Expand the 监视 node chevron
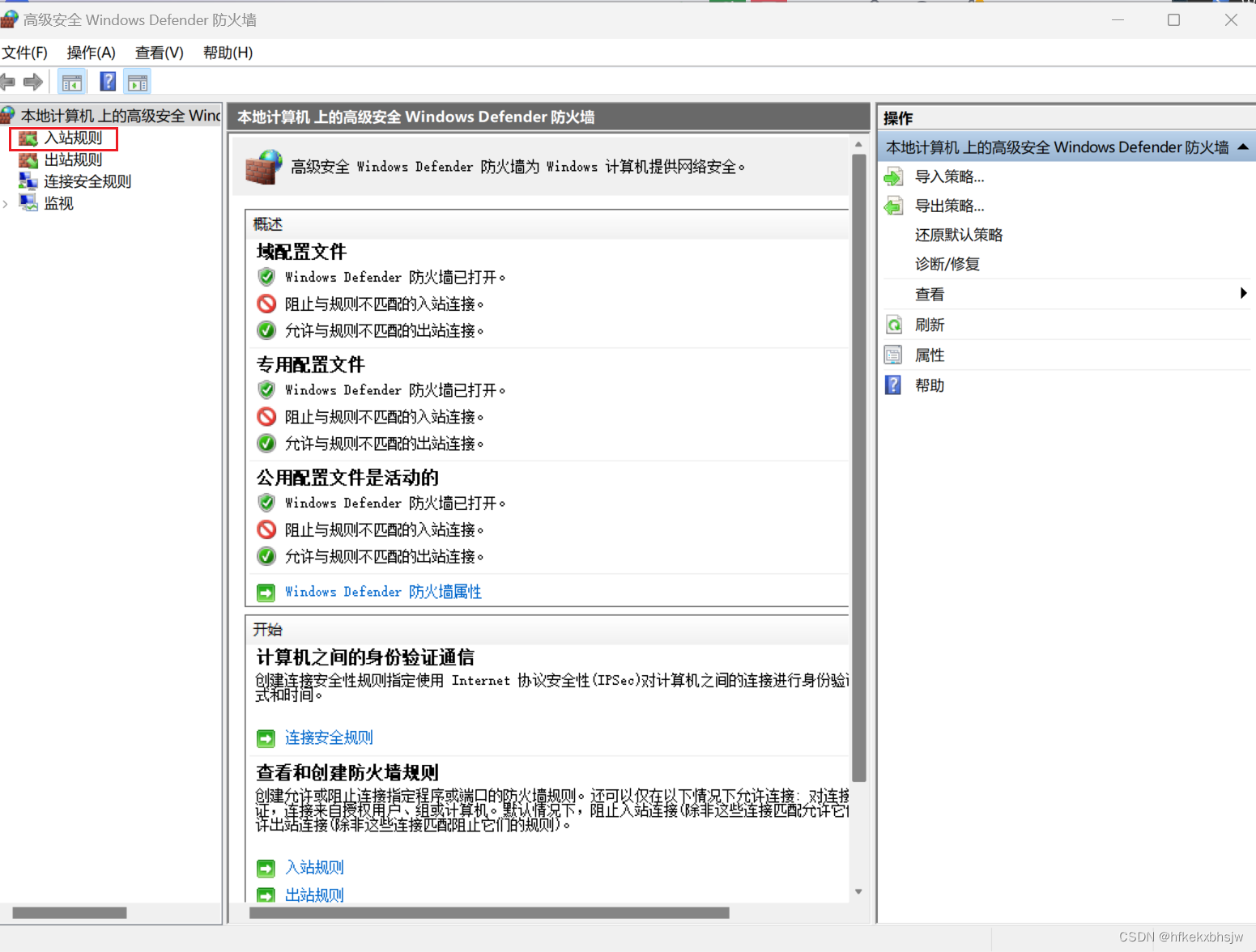Screen dimensions: 1256x952 [x=6, y=204]
